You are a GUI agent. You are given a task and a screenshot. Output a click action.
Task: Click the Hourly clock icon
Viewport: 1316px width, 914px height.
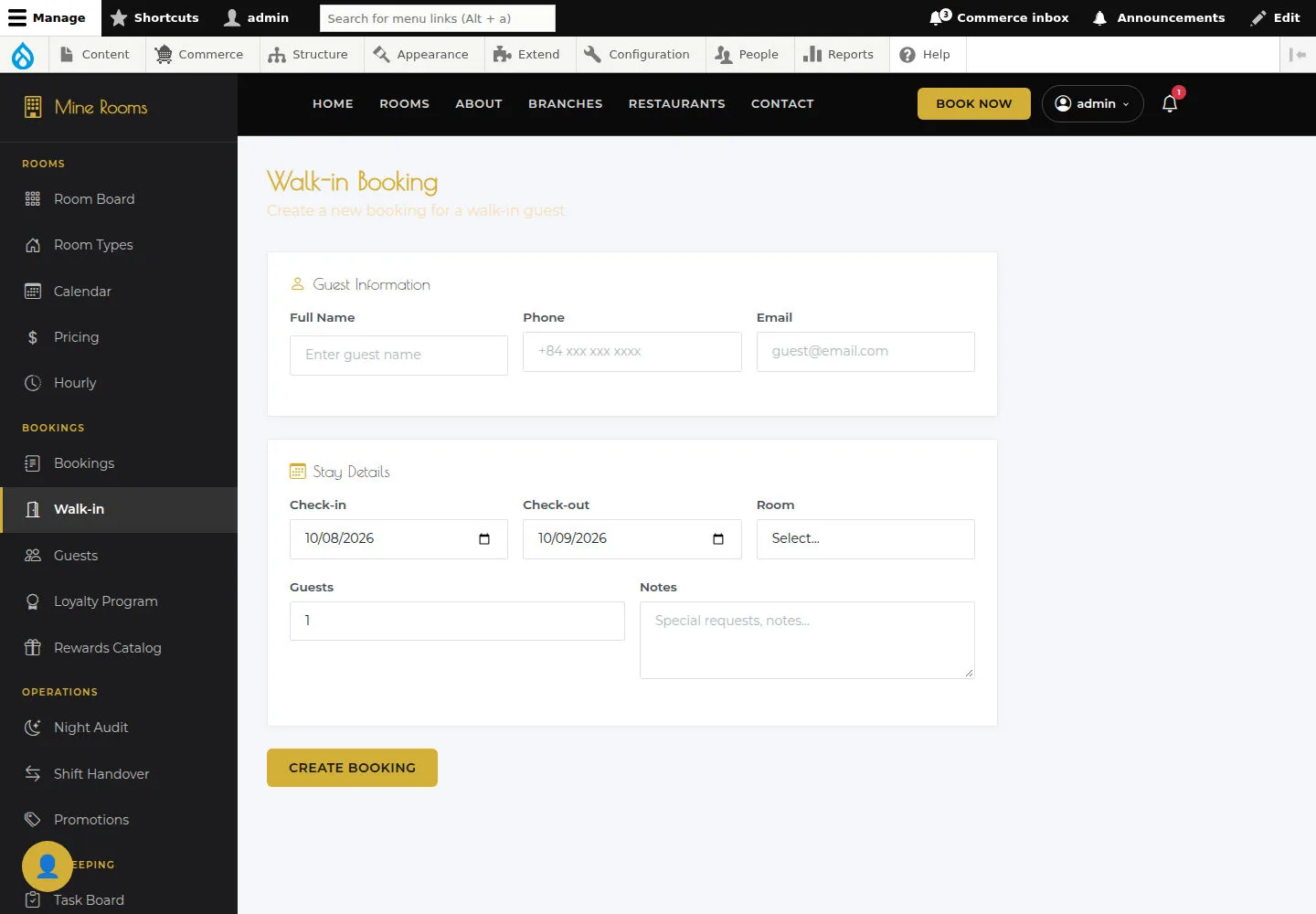click(x=33, y=383)
